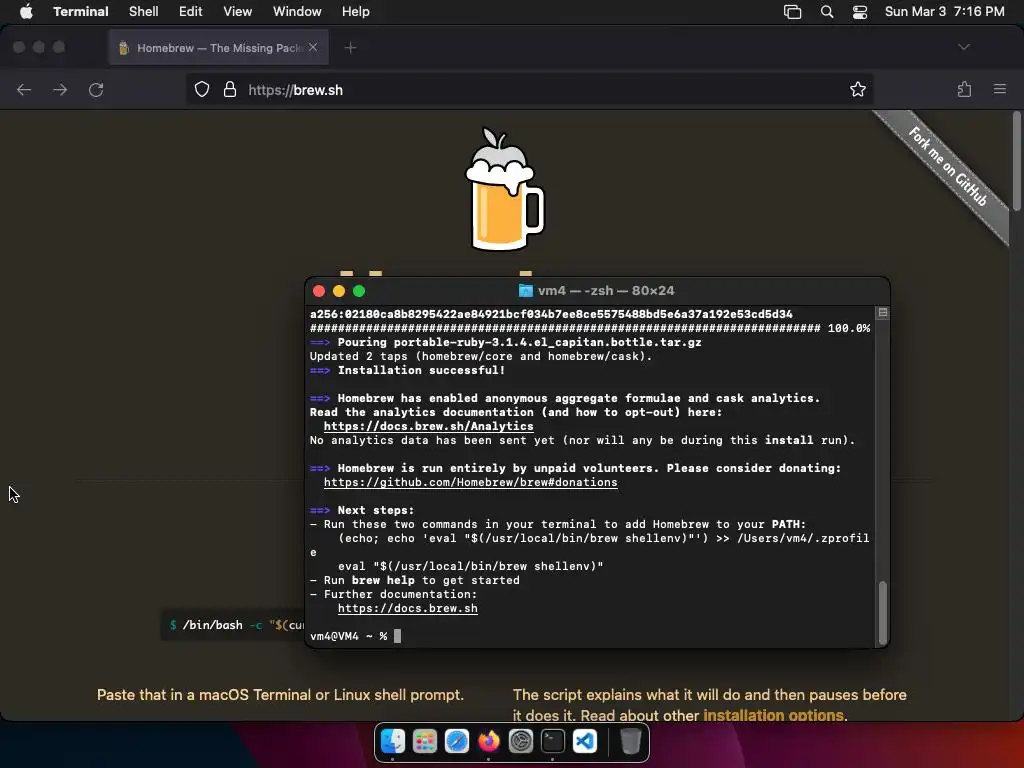Click the Stage Manager icon in menu bar
Viewport: 1024px width, 768px height.
tap(792, 12)
